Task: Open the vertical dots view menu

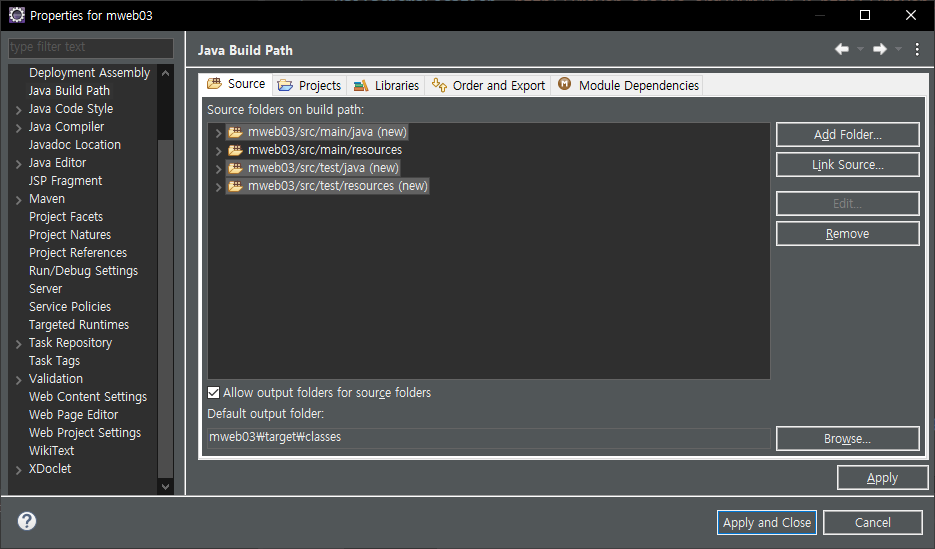Action: pyautogui.click(x=917, y=49)
